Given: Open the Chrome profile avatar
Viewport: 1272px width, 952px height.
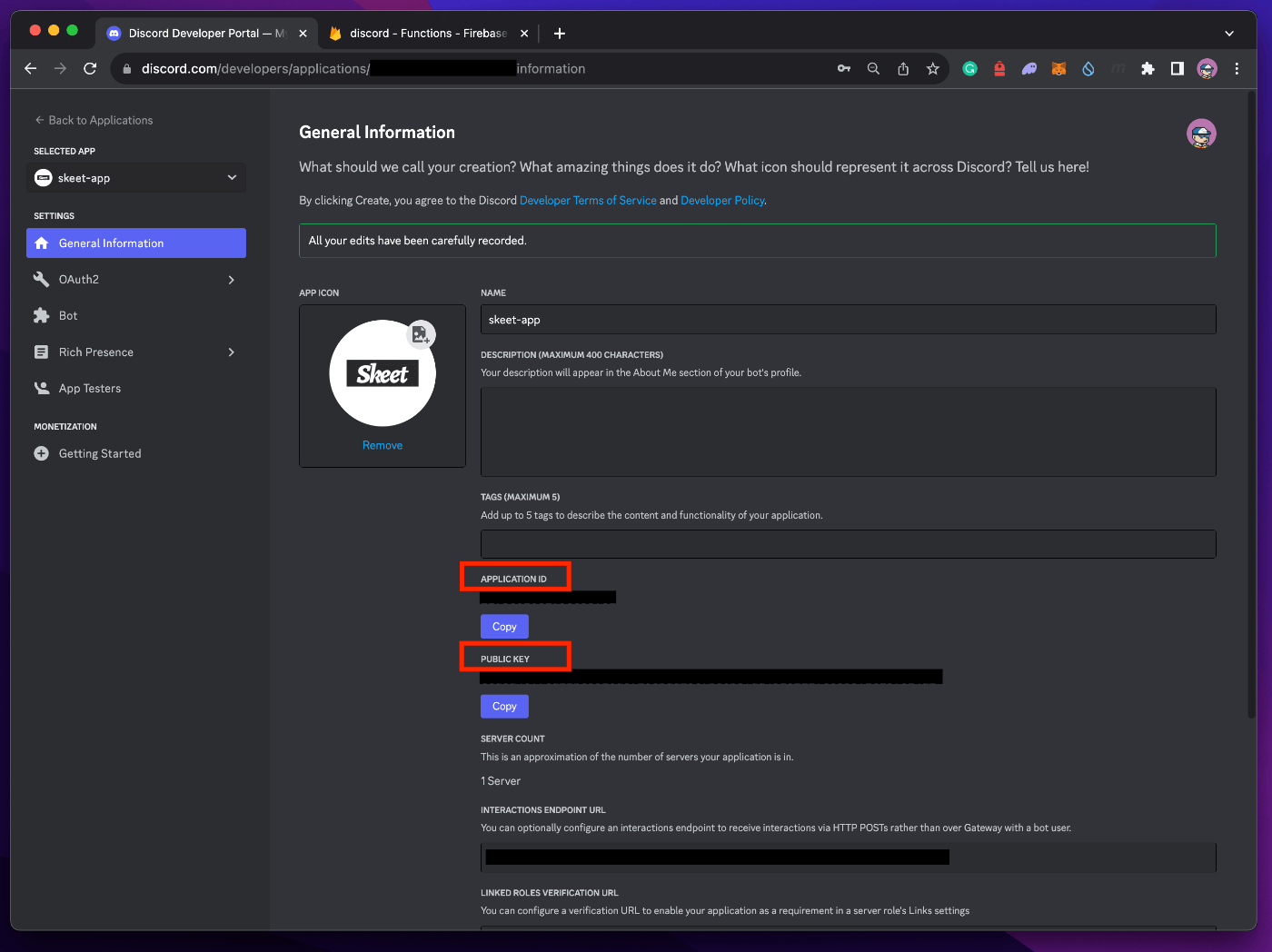Looking at the screenshot, I should click(x=1207, y=69).
